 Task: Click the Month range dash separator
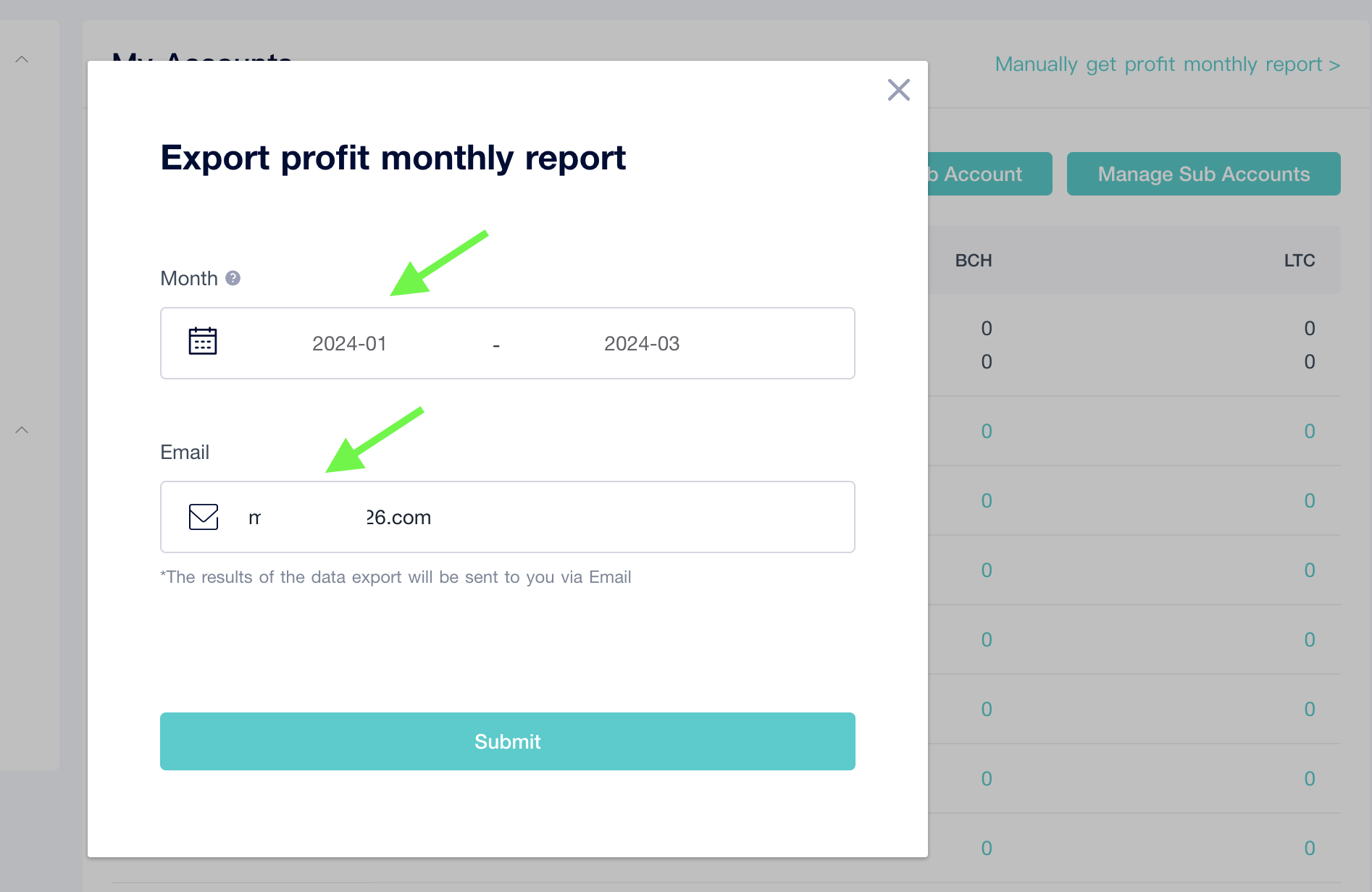click(x=496, y=345)
